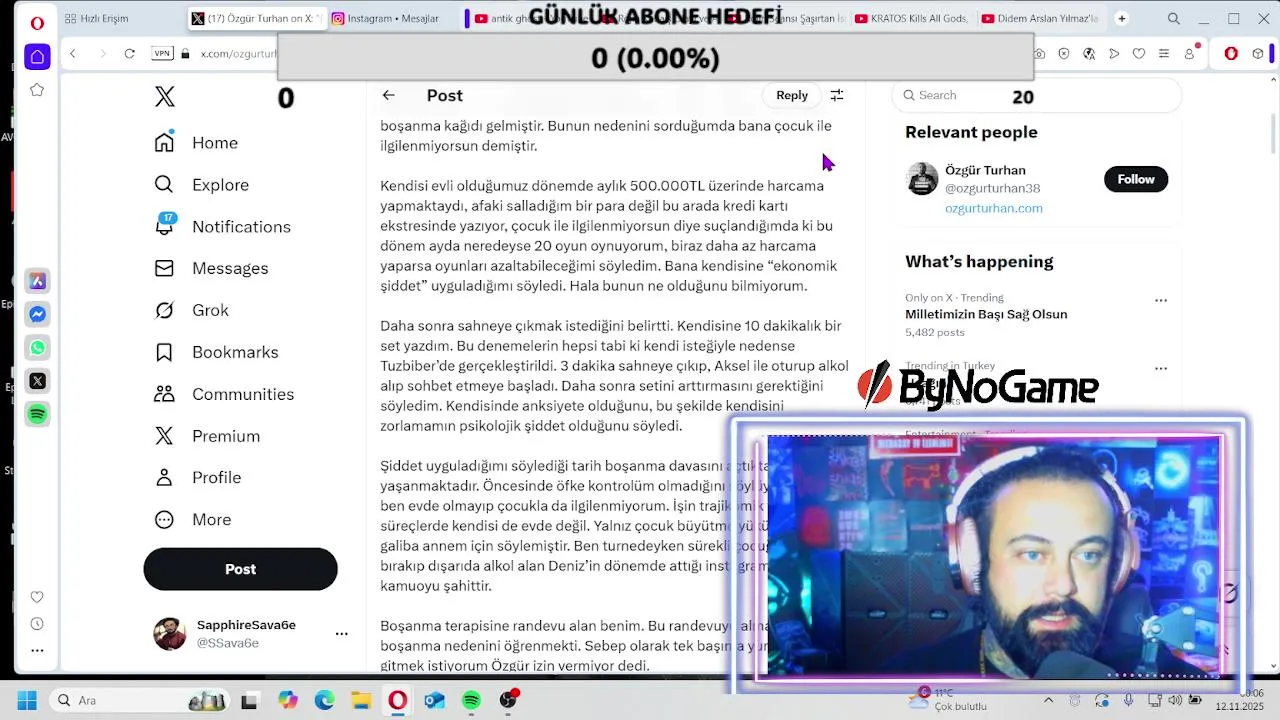Open the Windows Start menu
This screenshot has height=720, width=1280.
[26, 700]
